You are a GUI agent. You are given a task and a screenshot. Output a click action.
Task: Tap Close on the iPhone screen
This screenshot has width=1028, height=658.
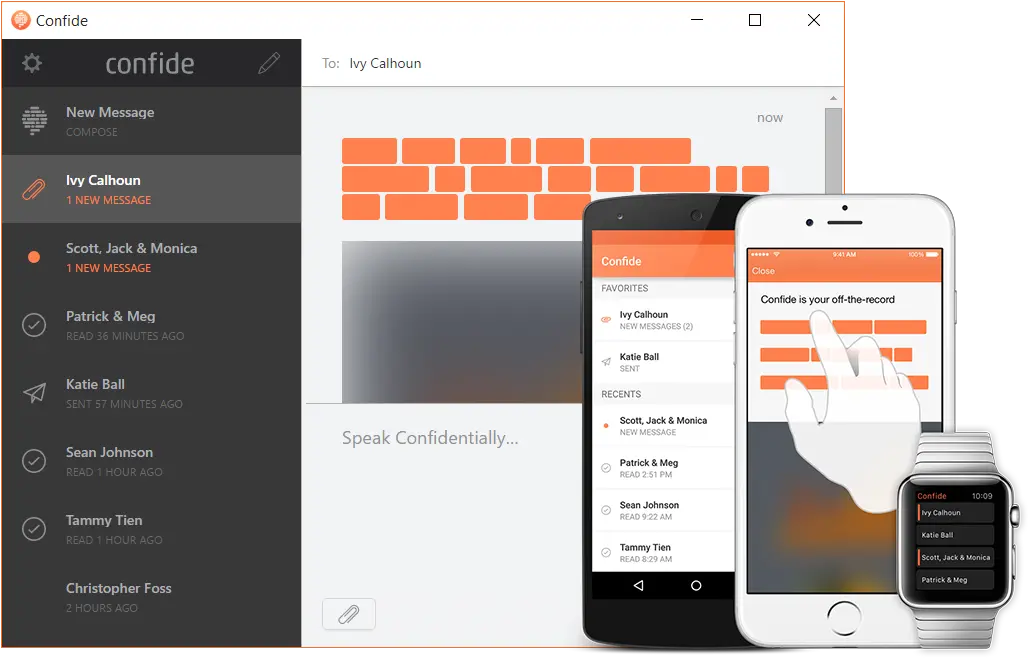763,271
